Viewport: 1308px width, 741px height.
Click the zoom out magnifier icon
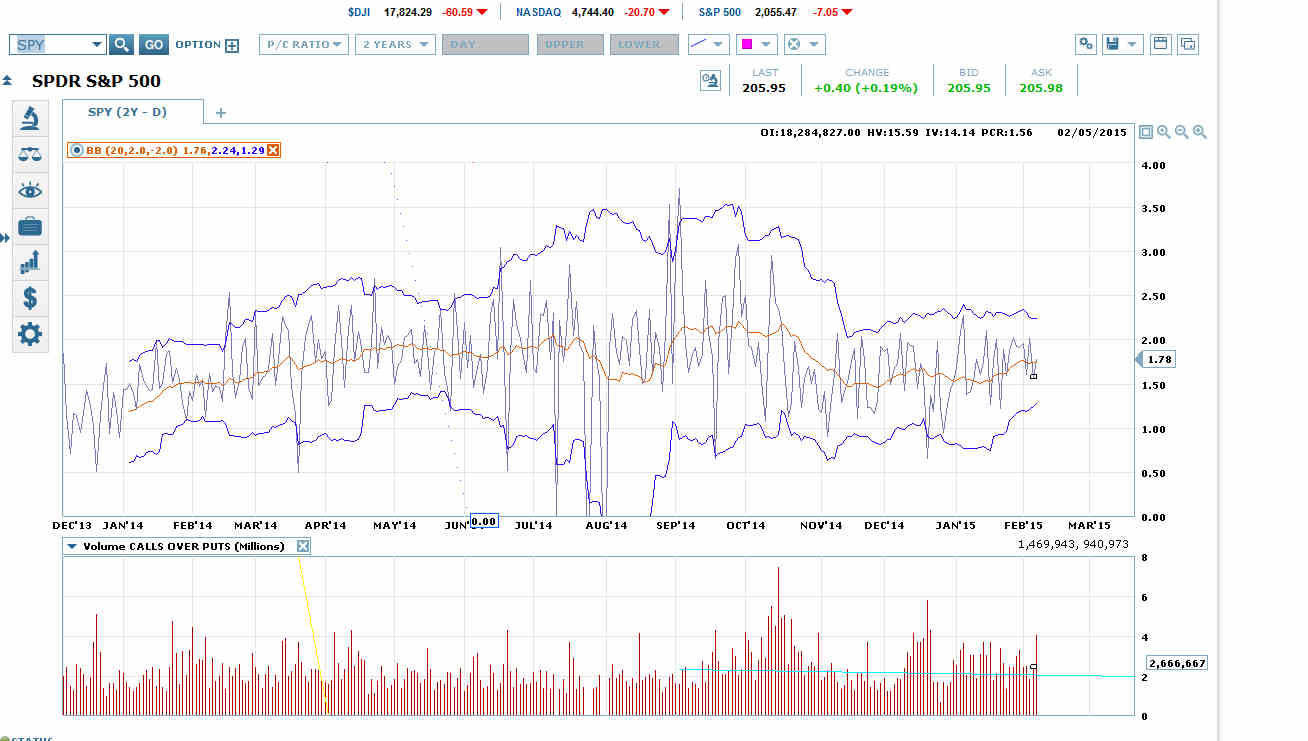pos(1182,132)
